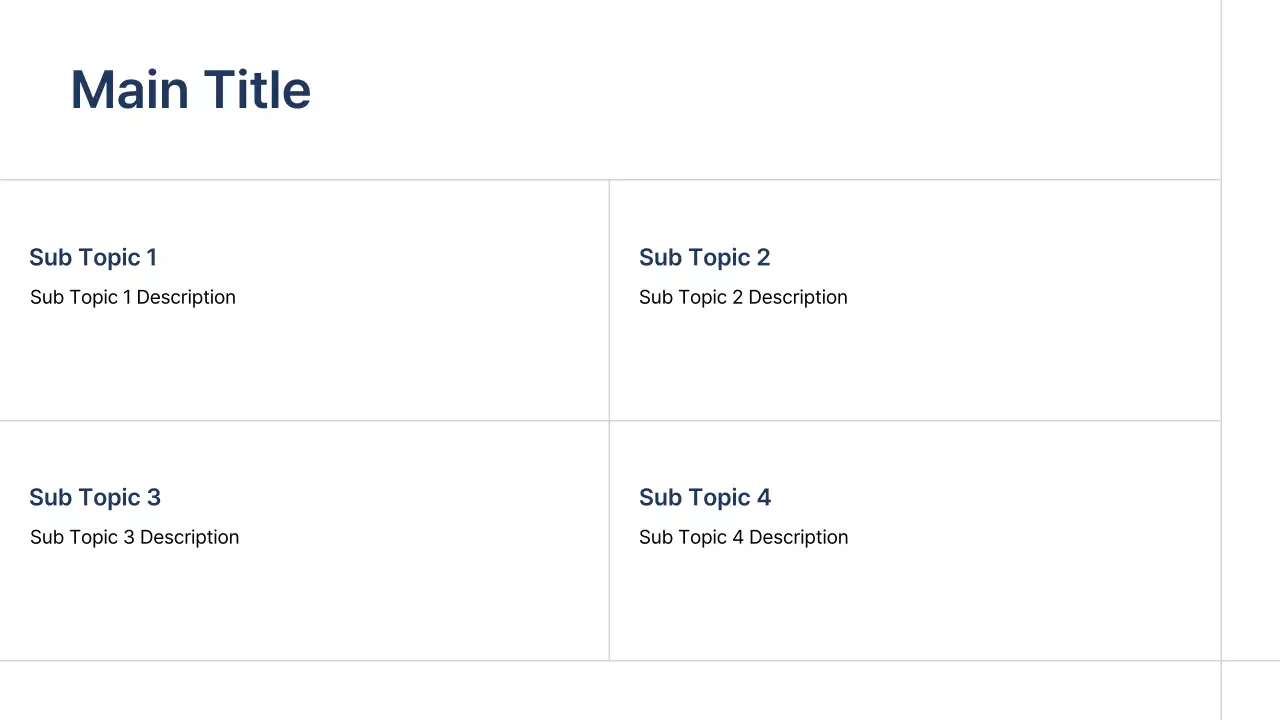Click the Sub Topic 4 Description text
This screenshot has width=1280, height=720.
tap(743, 538)
